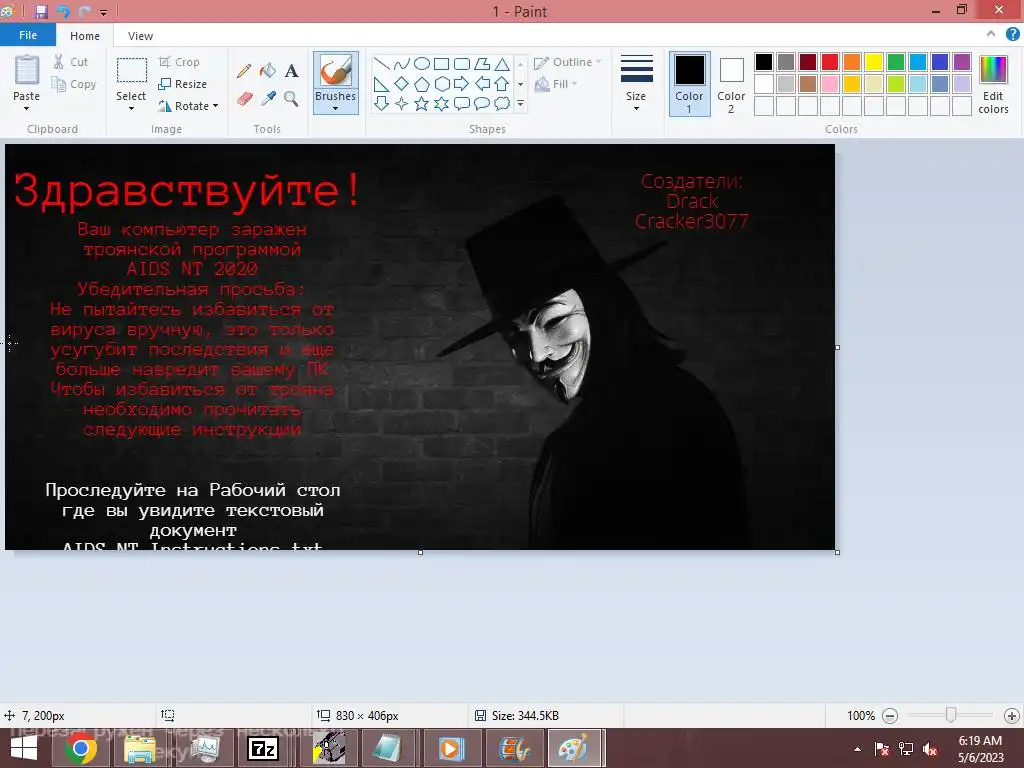Choose the Five-point star shape
The height and width of the screenshot is (768, 1024).
pyautogui.click(x=422, y=103)
